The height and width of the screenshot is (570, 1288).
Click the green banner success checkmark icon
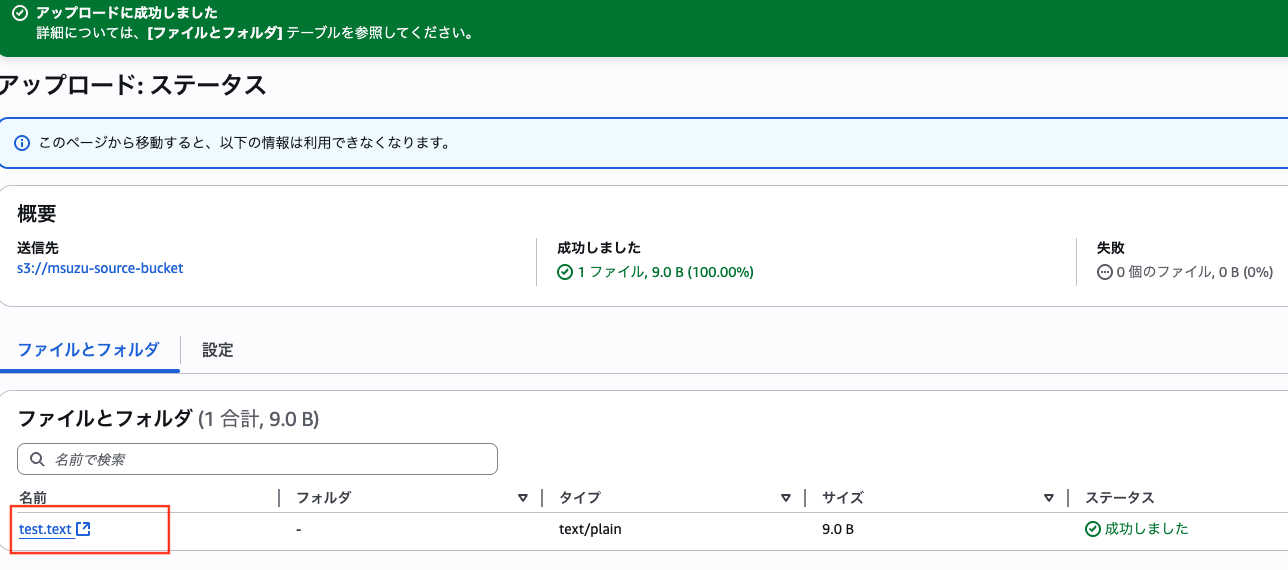pos(19,14)
